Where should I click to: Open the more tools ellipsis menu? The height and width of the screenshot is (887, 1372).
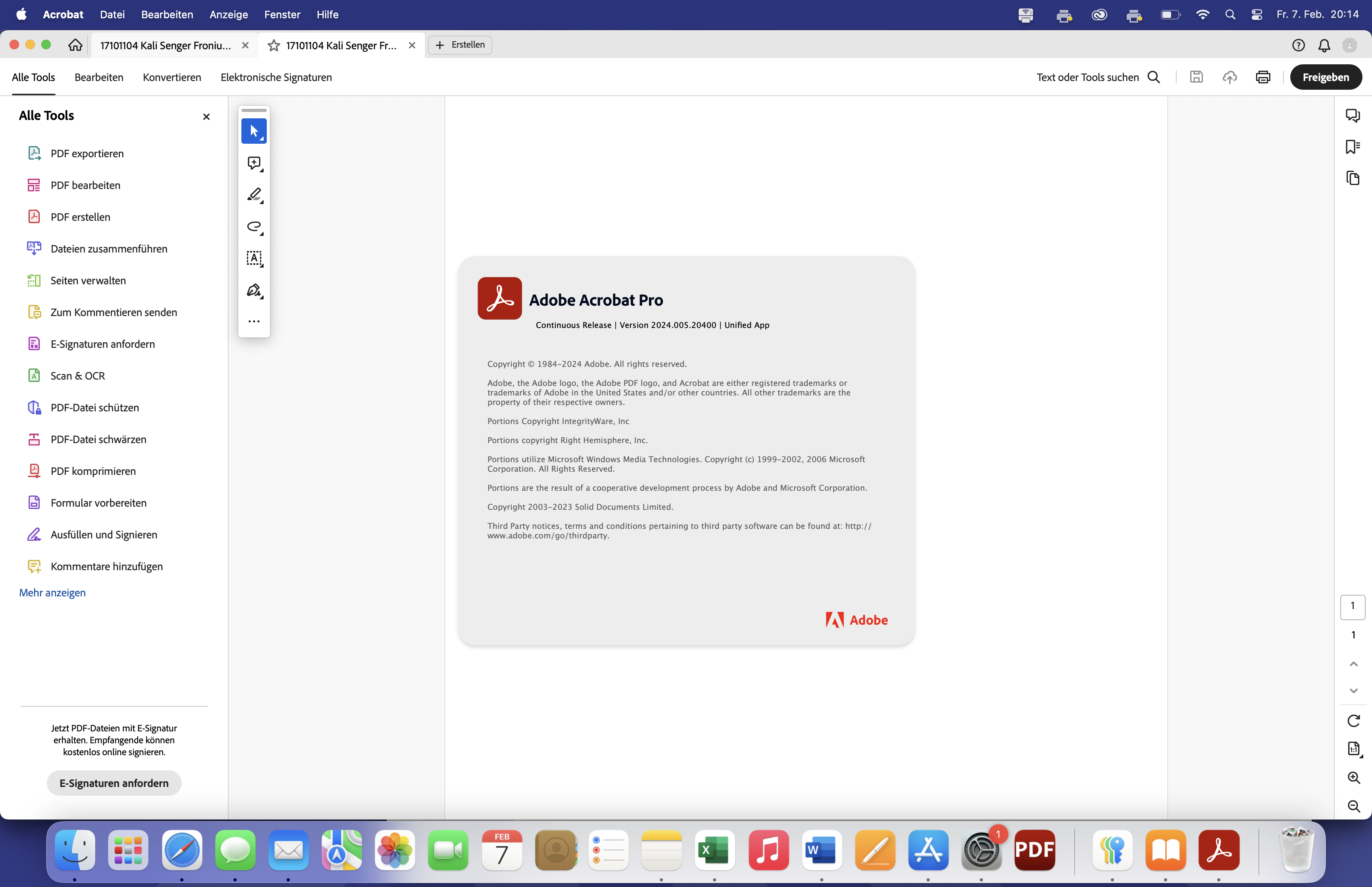[254, 321]
